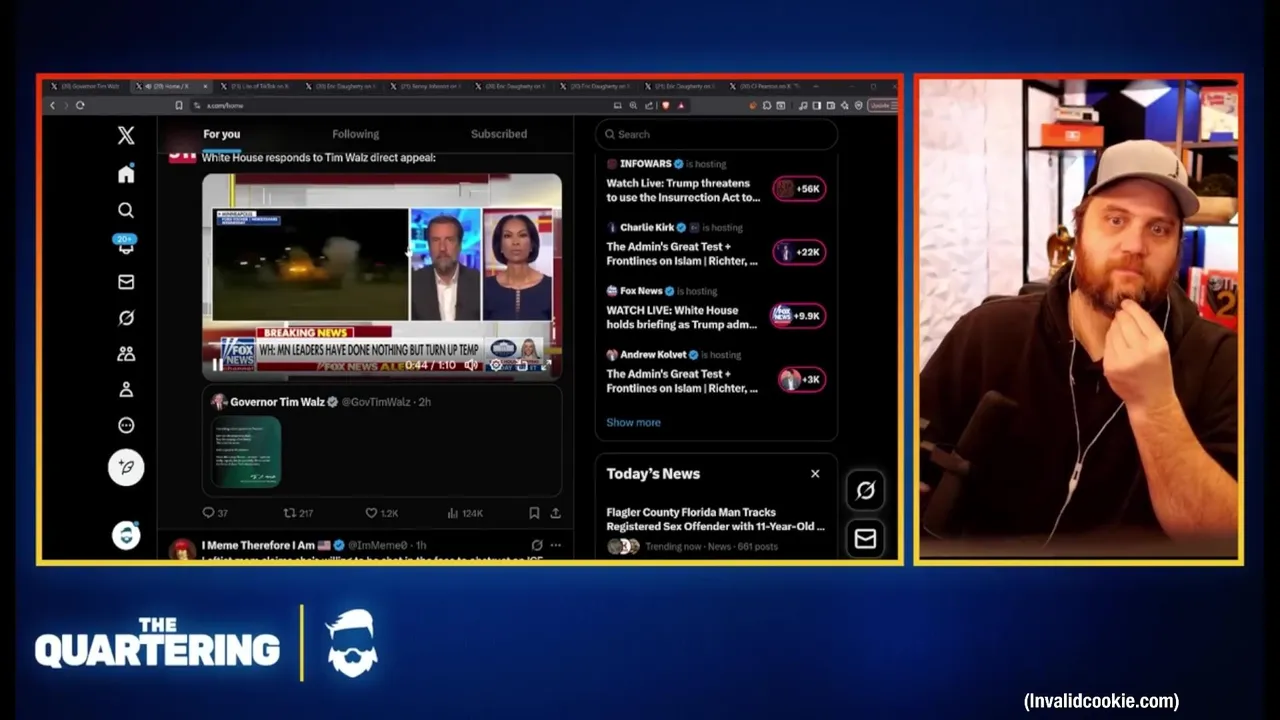Open the Home feed icon in sidebar

coord(126,174)
